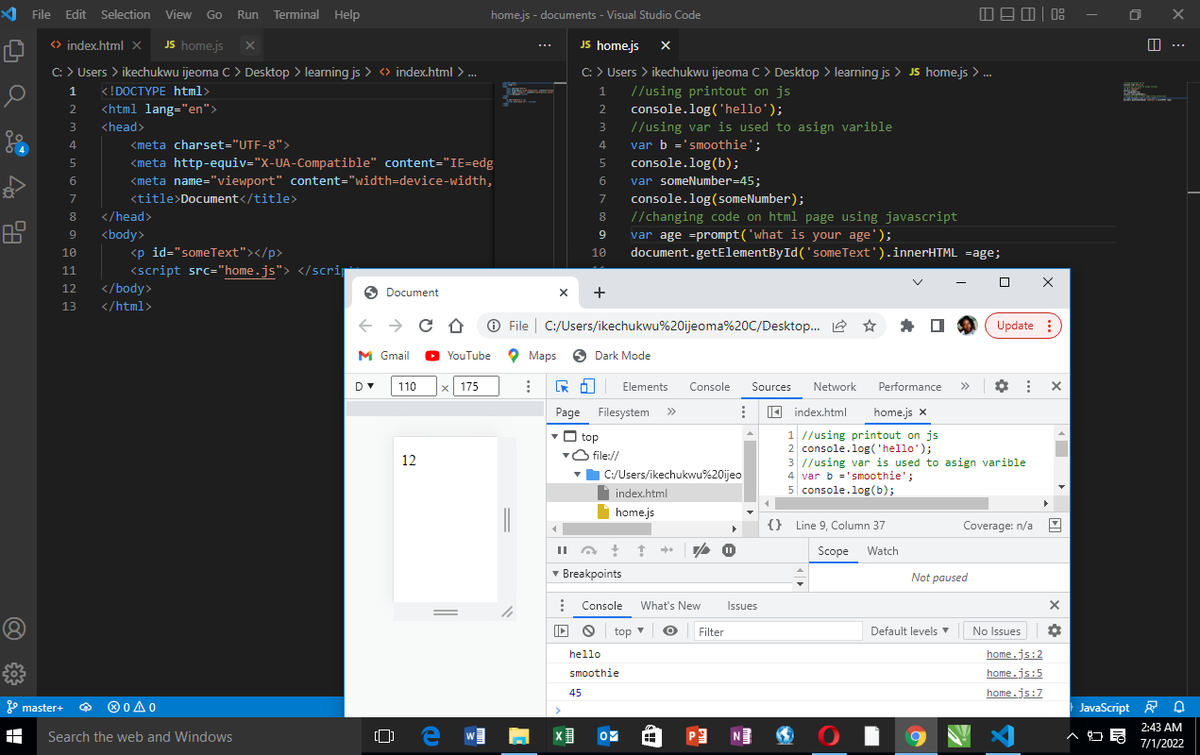Open the VS Code Explorer view

pos(15,50)
